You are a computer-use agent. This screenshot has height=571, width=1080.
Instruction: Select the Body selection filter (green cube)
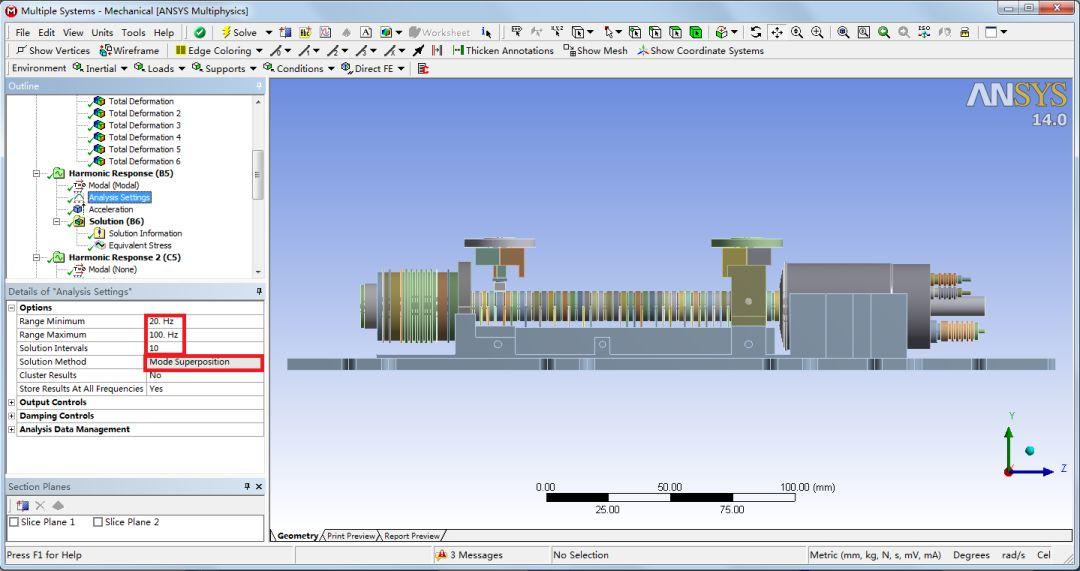pyautogui.click(x=696, y=32)
